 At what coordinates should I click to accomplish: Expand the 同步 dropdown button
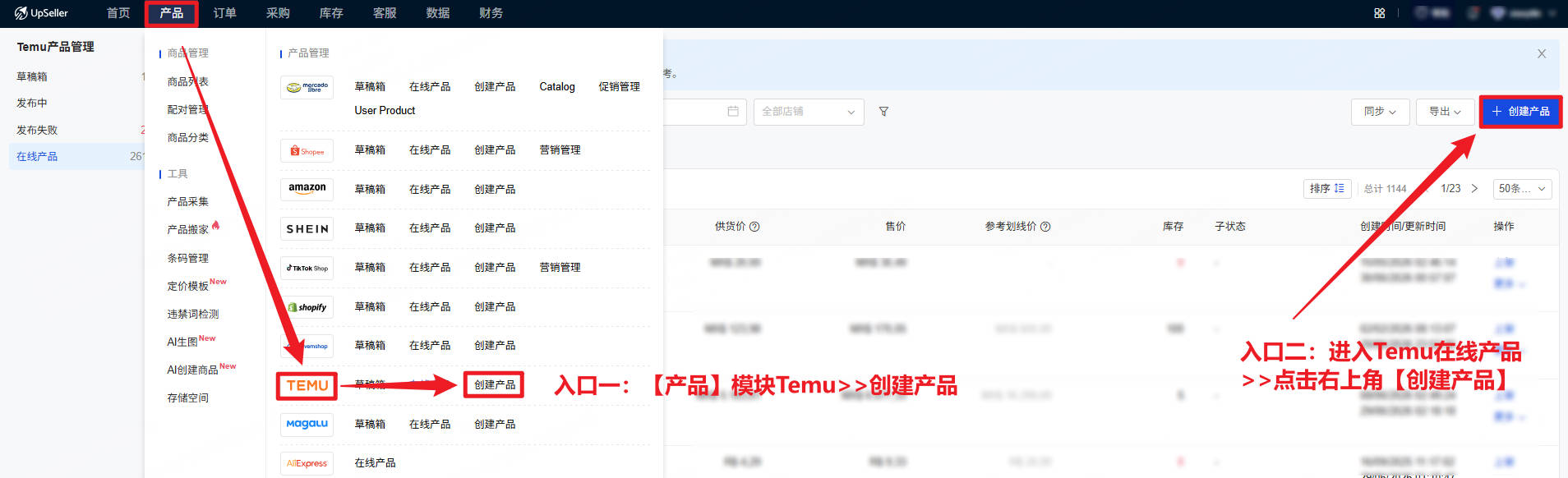1381,112
